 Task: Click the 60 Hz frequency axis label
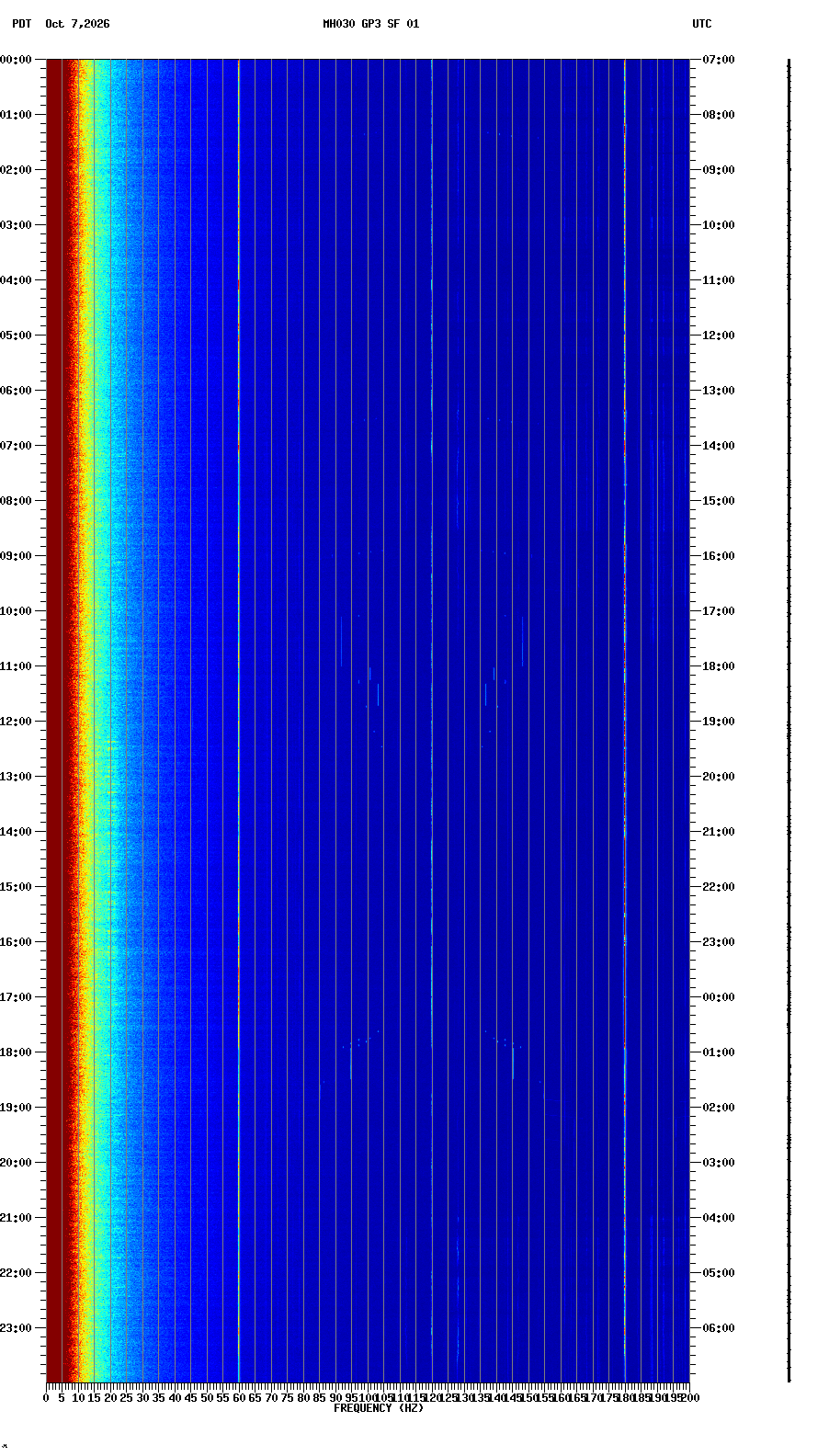239,1398
